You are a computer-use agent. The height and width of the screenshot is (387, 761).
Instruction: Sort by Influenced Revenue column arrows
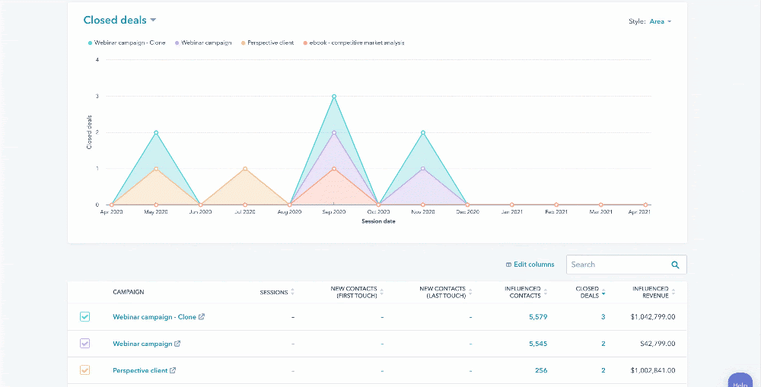pyautogui.click(x=673, y=292)
